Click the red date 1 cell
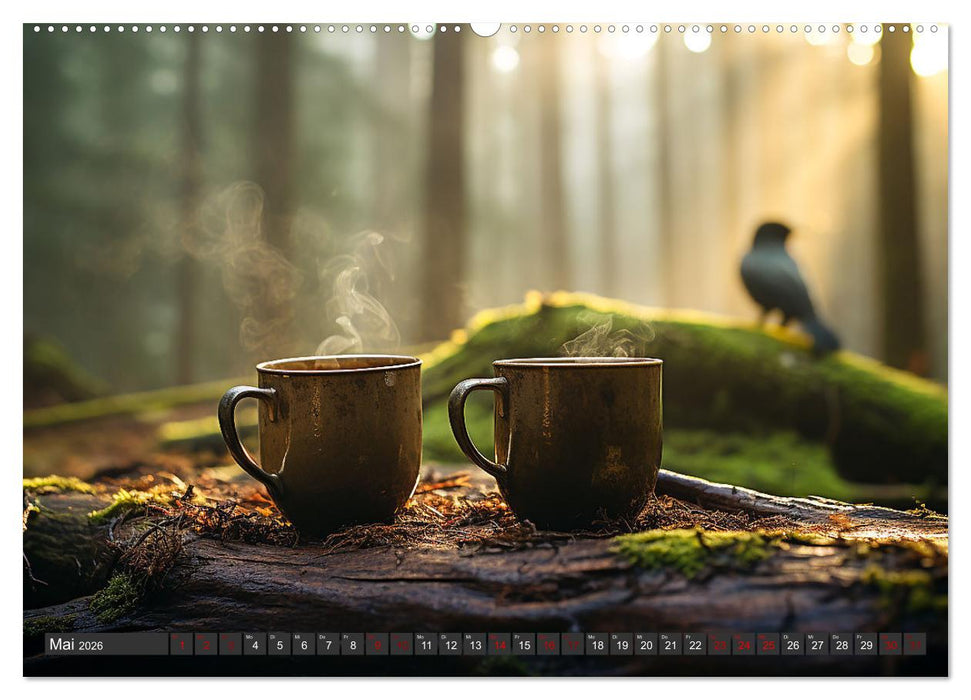 click(x=182, y=644)
